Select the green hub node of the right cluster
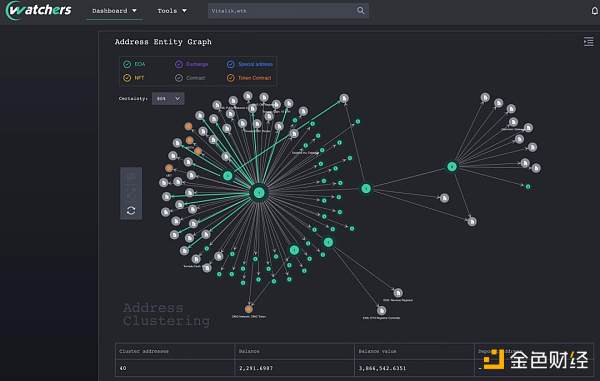This screenshot has width=600, height=381. [x=452, y=167]
